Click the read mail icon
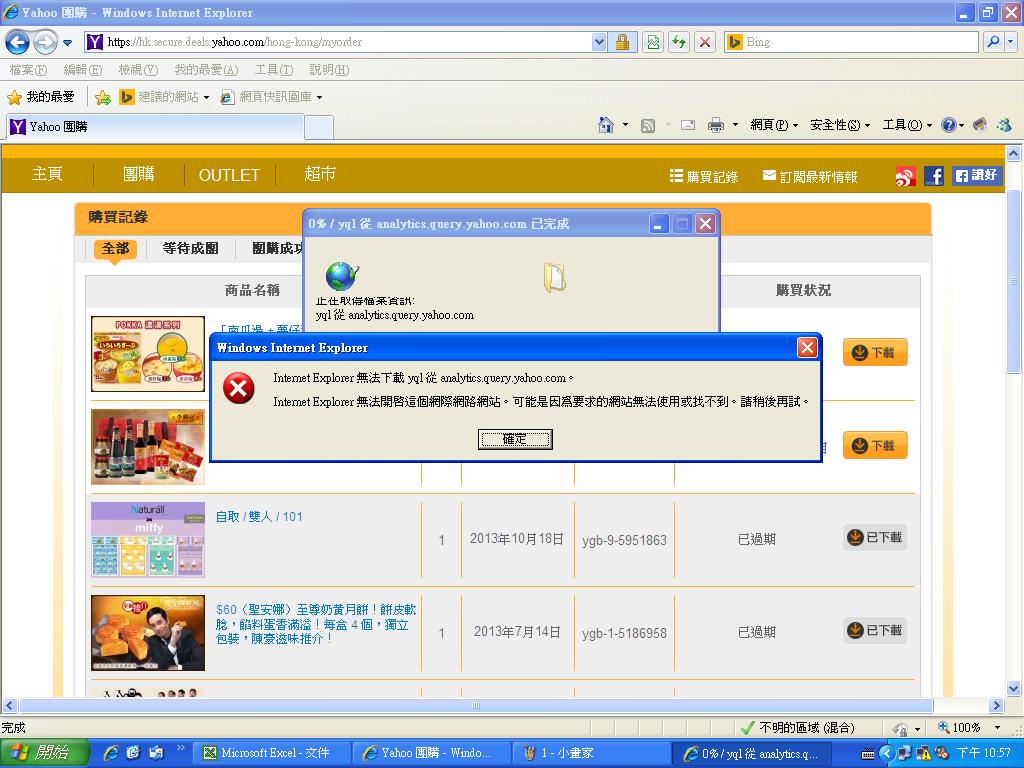The width and height of the screenshot is (1024, 768). coord(688,125)
